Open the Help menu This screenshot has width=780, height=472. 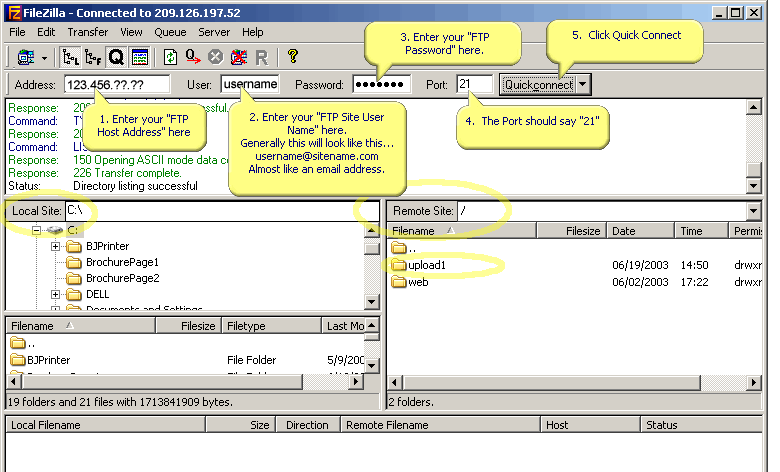[x=253, y=32]
